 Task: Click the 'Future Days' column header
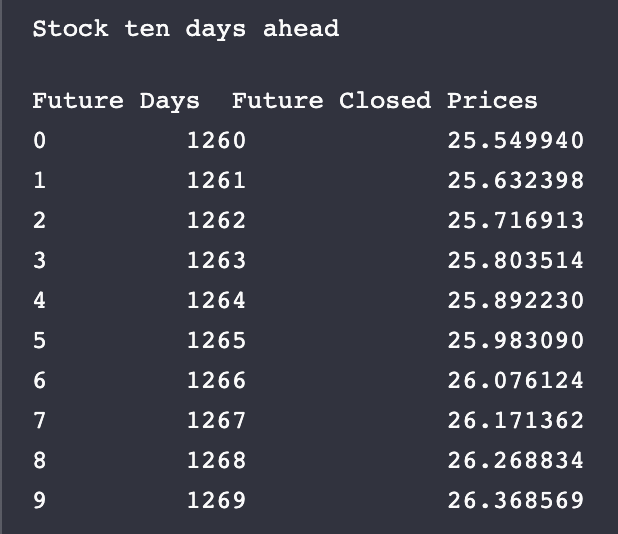coord(116,101)
